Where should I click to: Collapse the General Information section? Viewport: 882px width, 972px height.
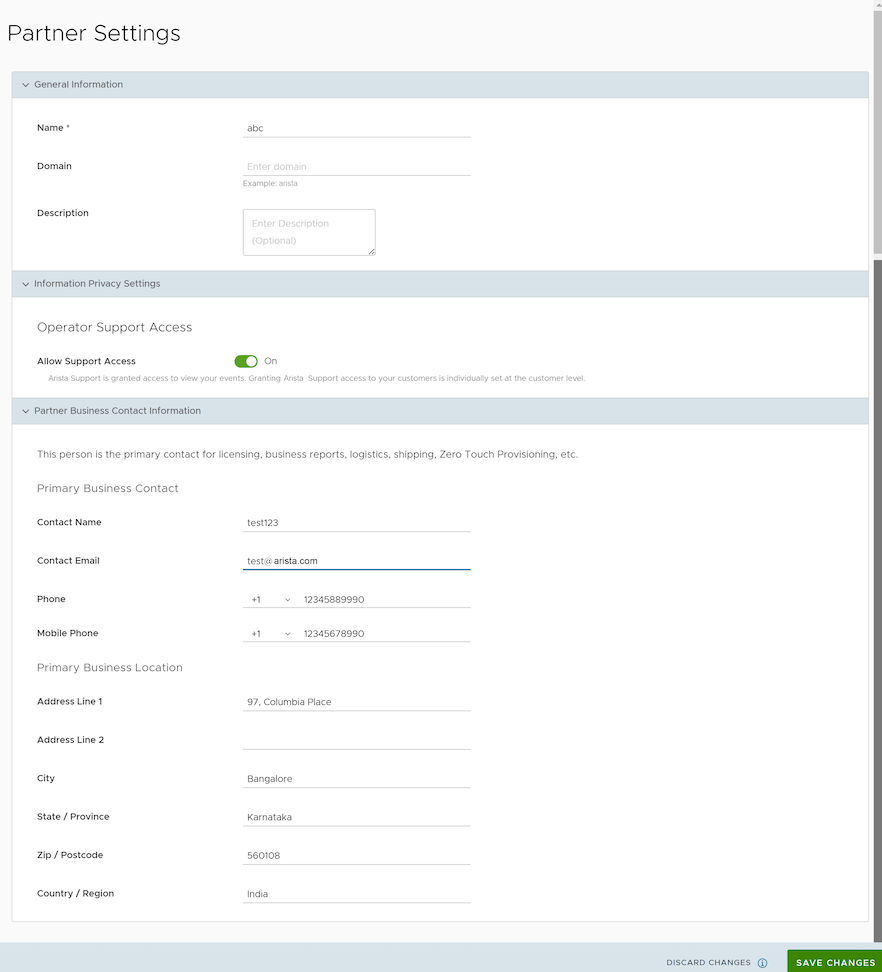point(26,85)
